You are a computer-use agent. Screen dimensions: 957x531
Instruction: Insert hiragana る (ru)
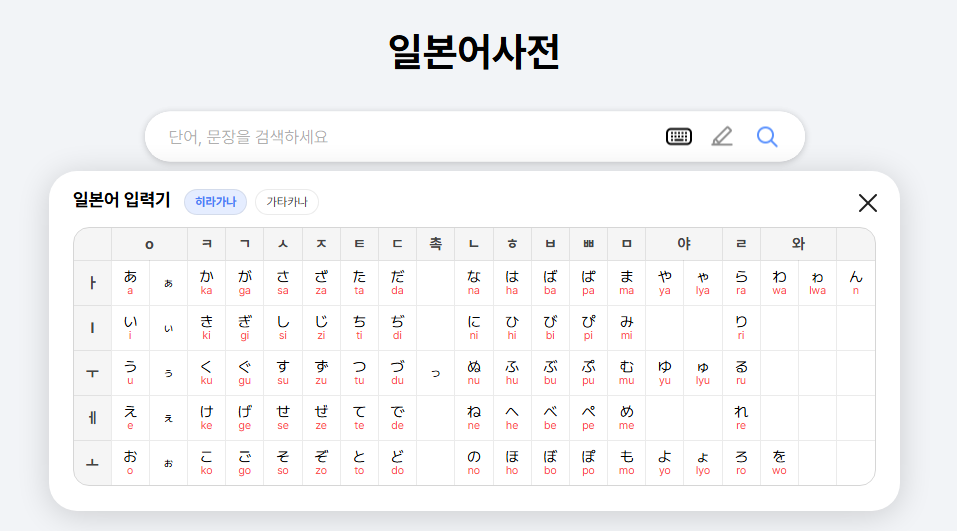[741, 373]
